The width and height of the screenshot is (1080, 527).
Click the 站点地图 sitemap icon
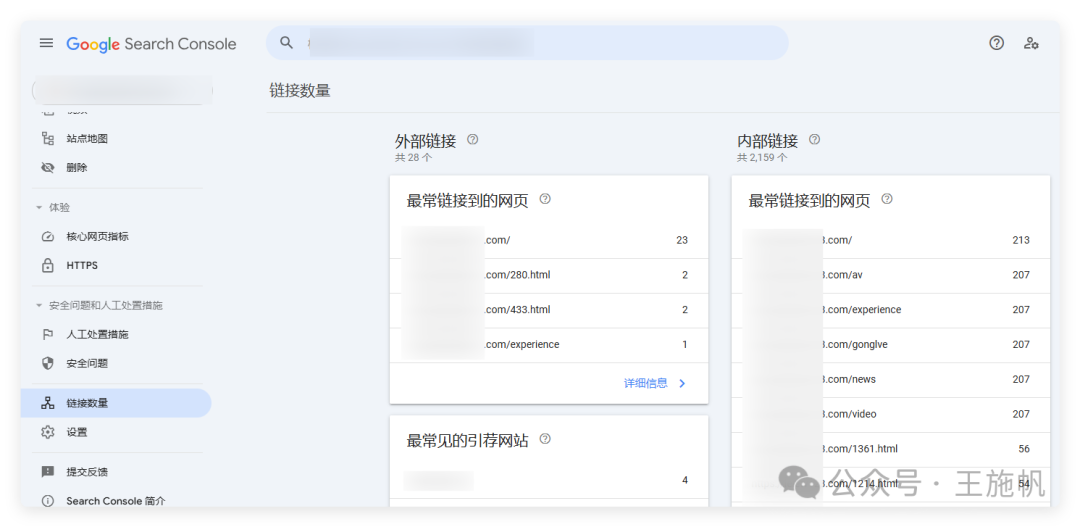[x=48, y=138]
